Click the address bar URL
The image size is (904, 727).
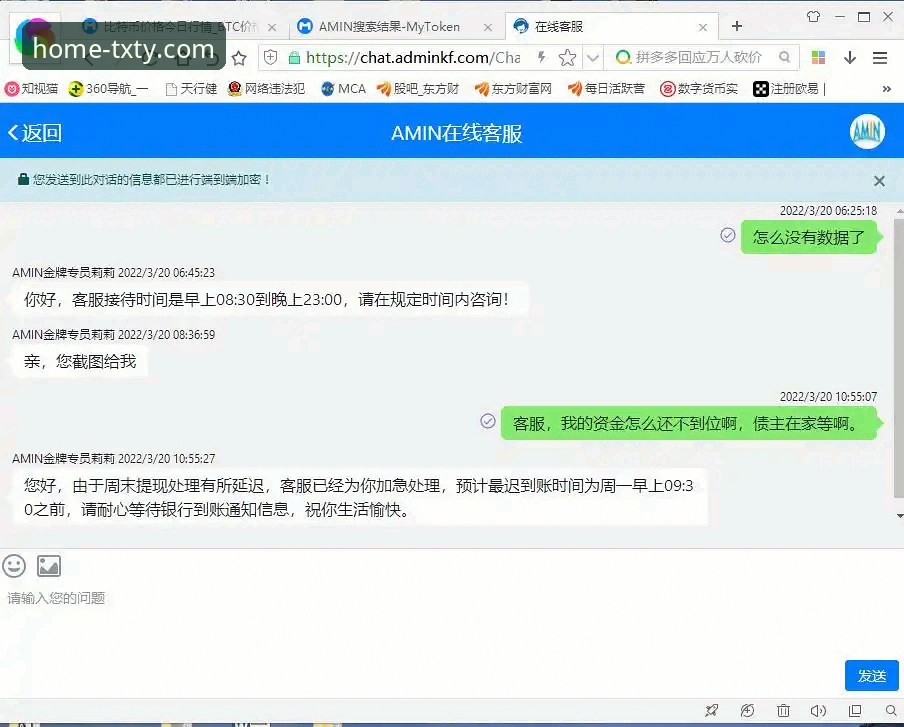(413, 58)
